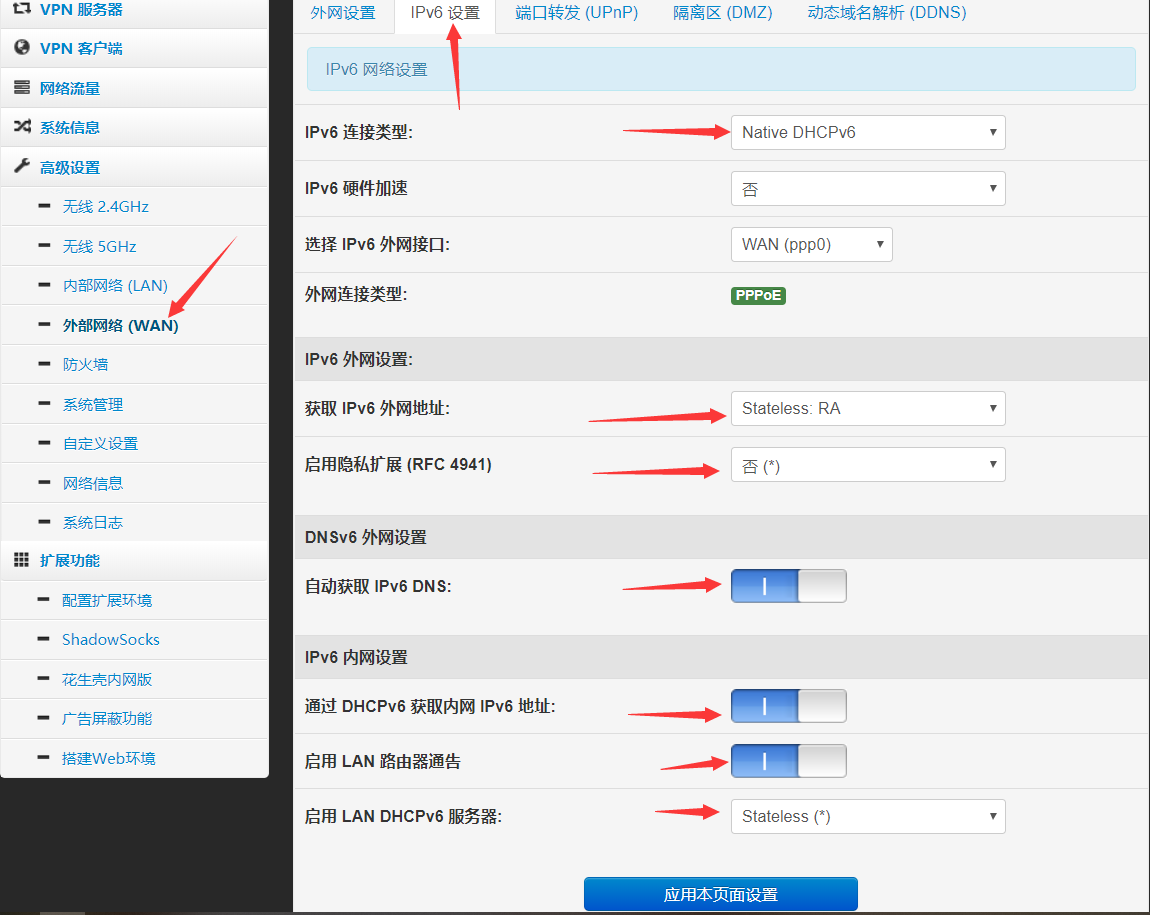Switch to the 端口转发 (UPnP) tab

point(576,13)
